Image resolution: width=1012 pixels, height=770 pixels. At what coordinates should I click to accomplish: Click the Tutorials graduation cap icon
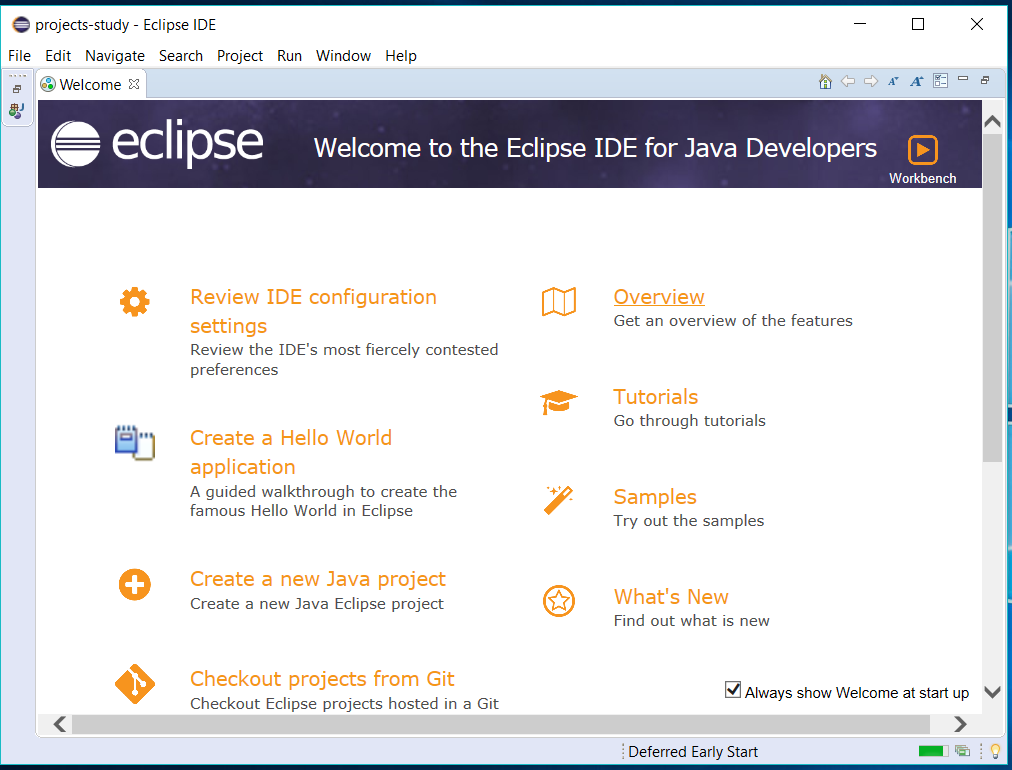[558, 401]
